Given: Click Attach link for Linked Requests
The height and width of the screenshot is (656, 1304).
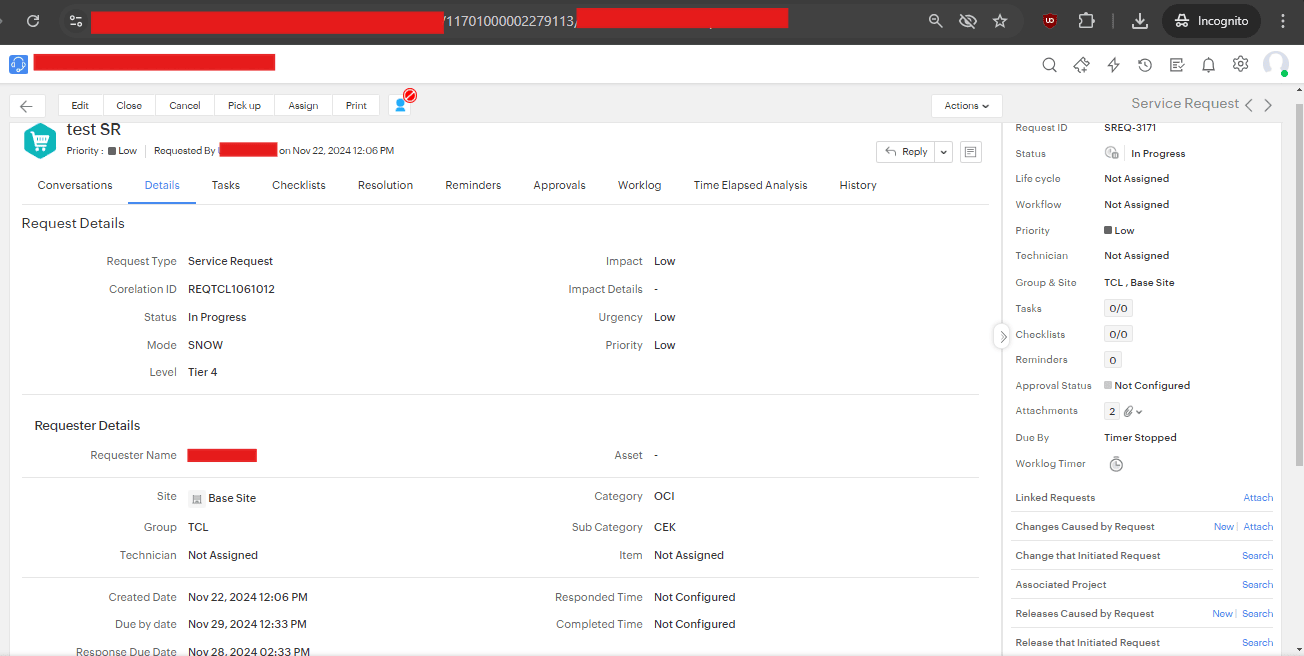Looking at the screenshot, I should pos(1257,497).
